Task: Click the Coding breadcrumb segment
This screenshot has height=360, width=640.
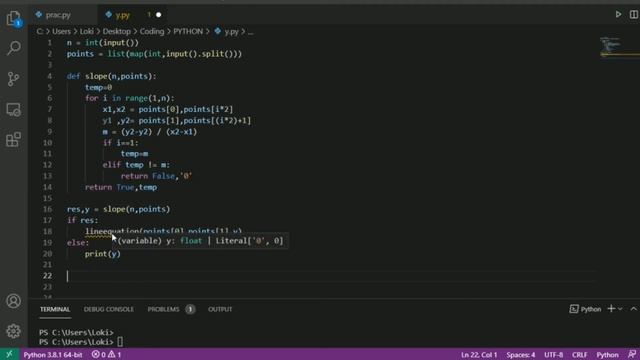Action: [152, 31]
